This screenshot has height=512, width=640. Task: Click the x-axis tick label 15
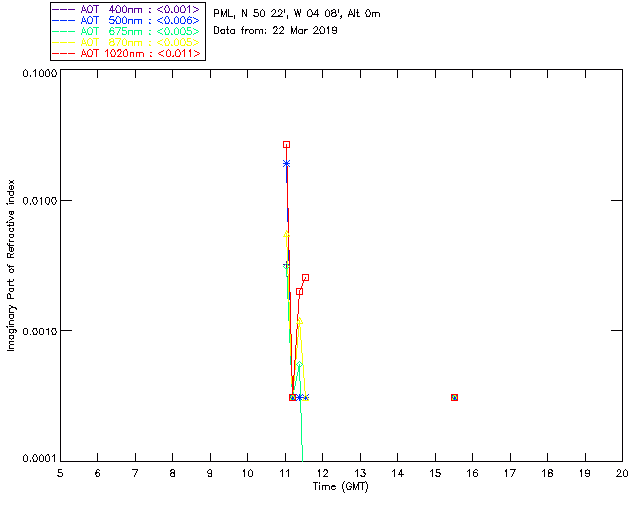coord(435,473)
